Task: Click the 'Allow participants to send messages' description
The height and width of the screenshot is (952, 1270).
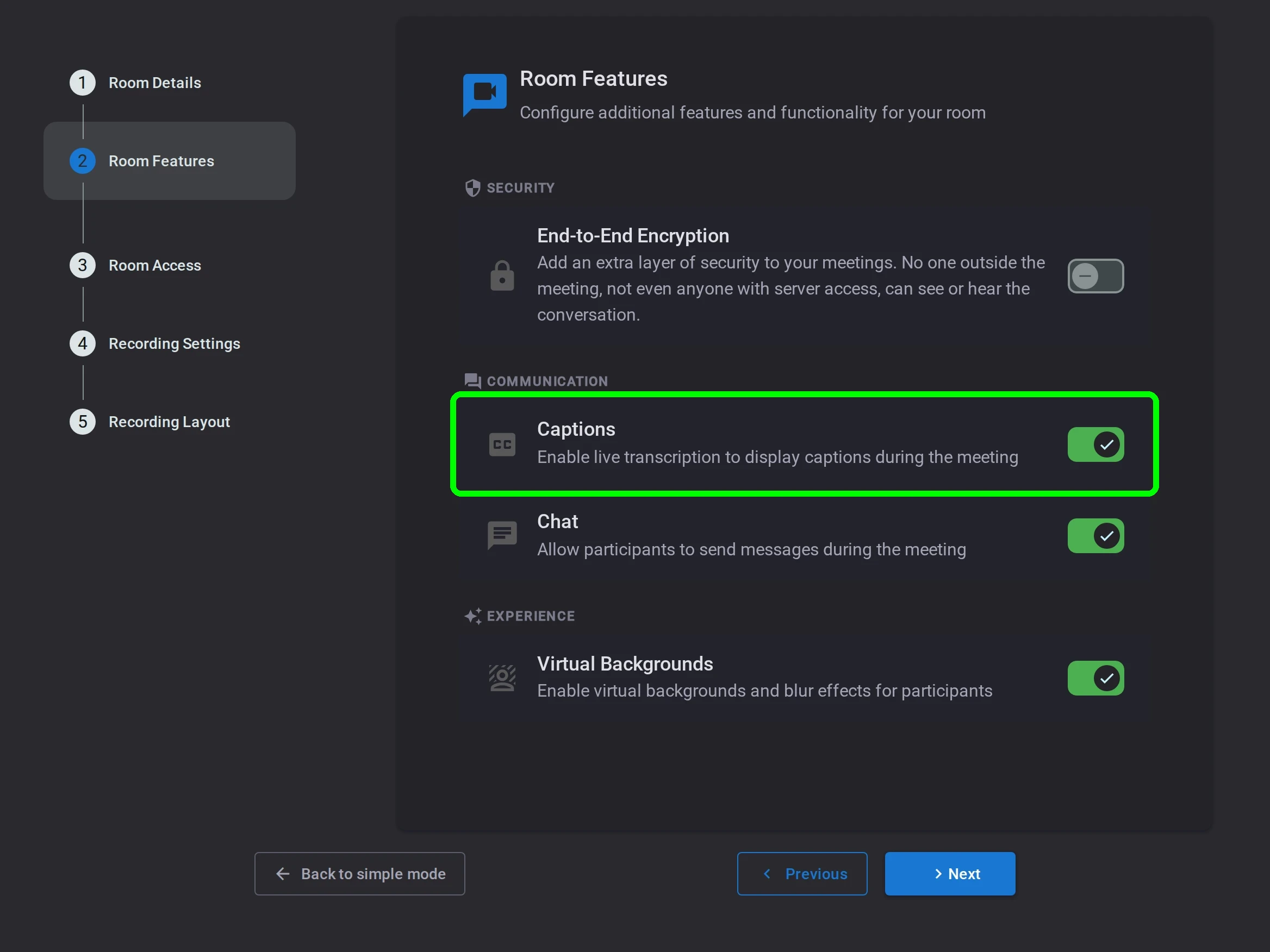Action: [751, 549]
